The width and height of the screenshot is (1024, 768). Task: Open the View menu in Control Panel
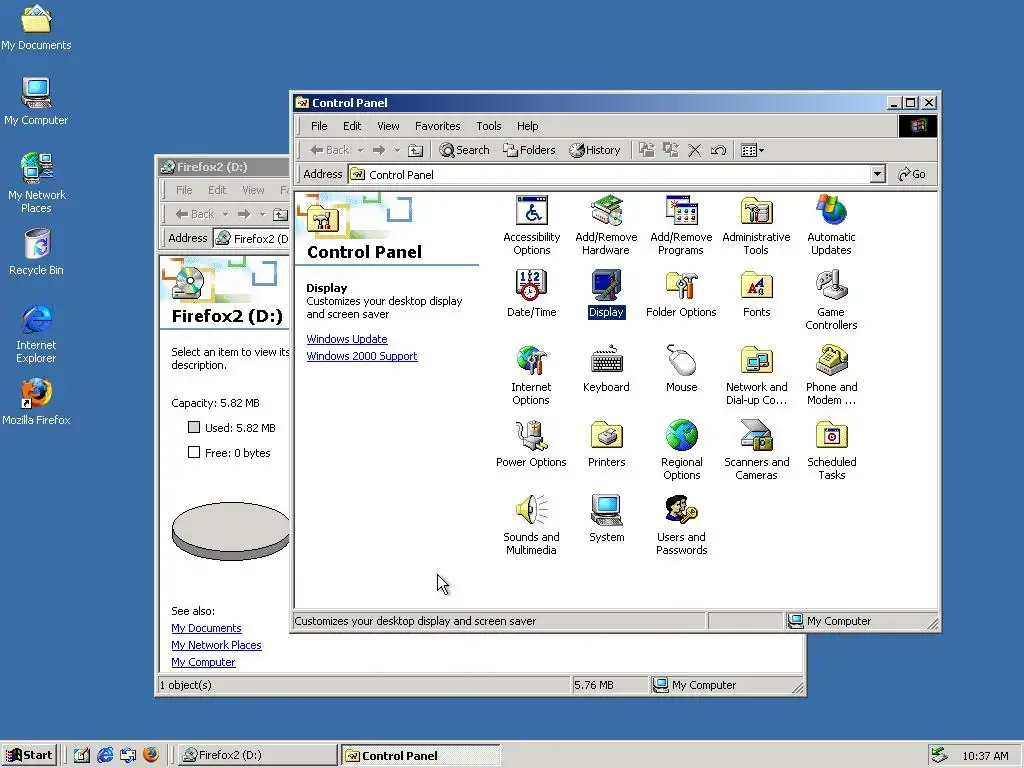pyautogui.click(x=388, y=126)
